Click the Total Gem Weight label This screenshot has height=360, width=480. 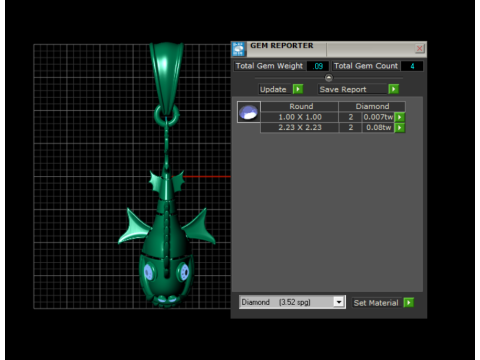269,66
